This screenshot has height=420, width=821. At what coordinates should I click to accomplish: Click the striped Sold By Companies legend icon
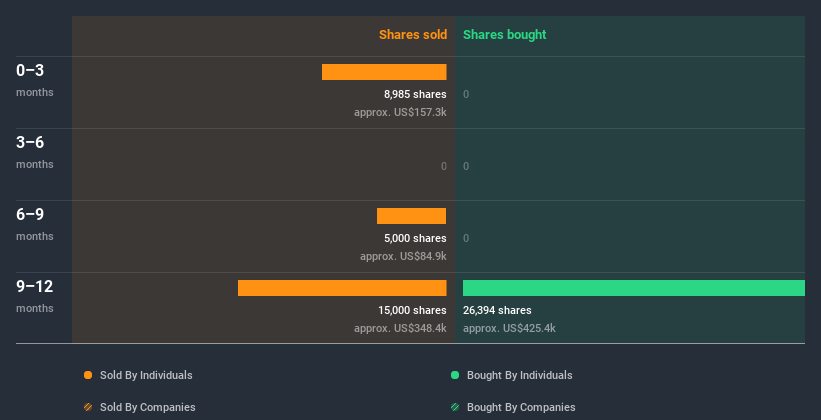[88, 407]
